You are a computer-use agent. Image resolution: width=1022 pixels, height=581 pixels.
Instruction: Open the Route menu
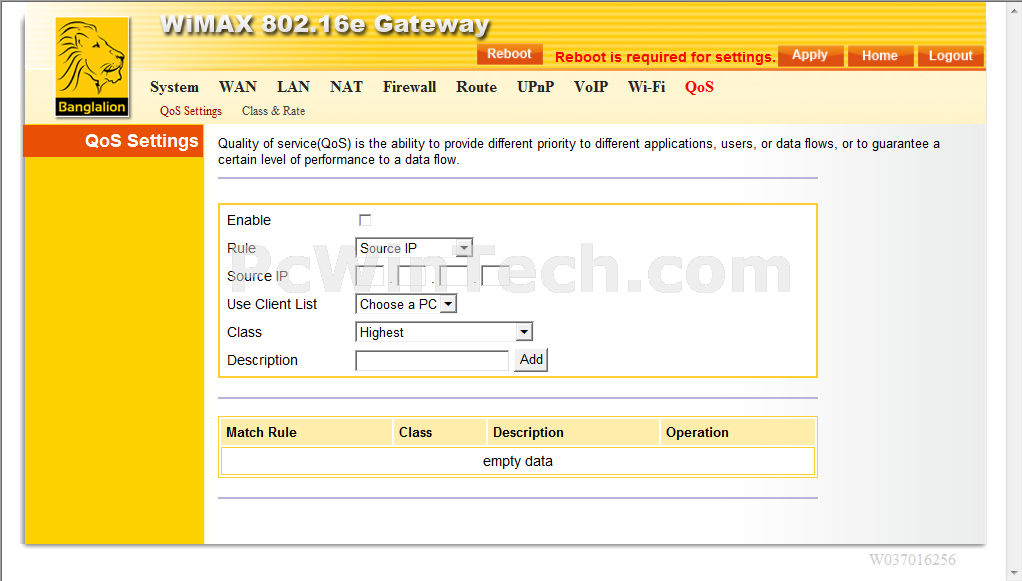click(476, 87)
